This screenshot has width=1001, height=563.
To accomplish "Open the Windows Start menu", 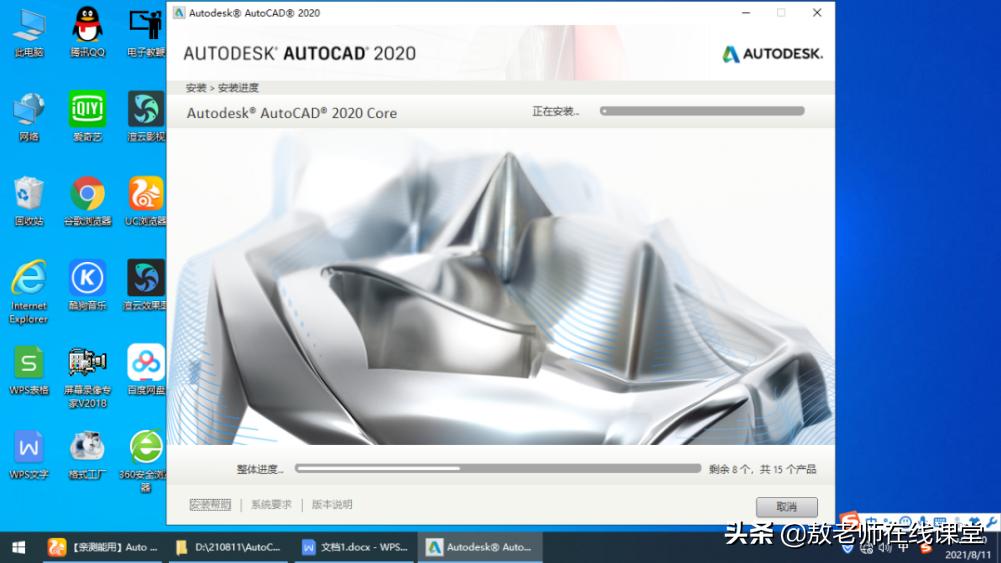I will 19,547.
